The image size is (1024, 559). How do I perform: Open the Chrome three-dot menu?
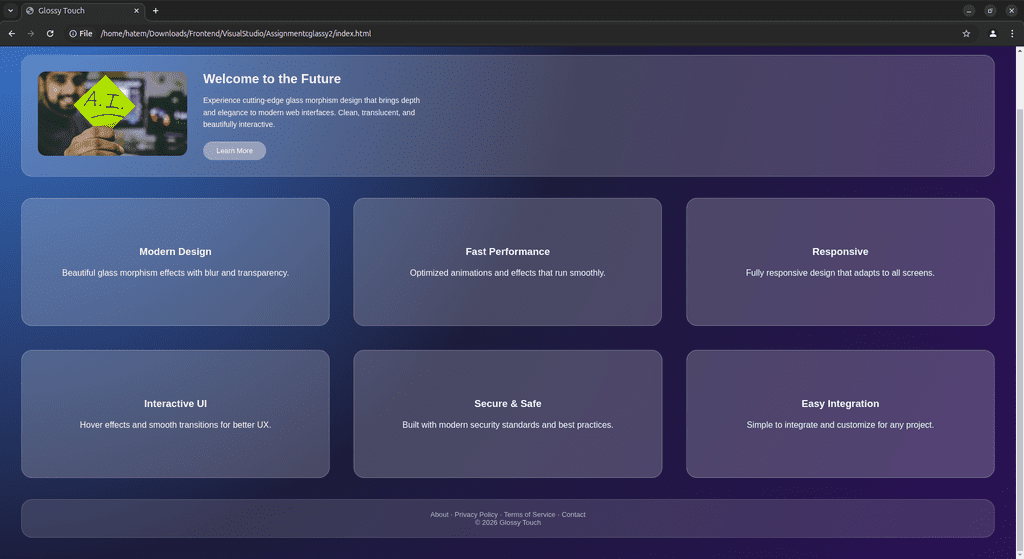[1012, 33]
